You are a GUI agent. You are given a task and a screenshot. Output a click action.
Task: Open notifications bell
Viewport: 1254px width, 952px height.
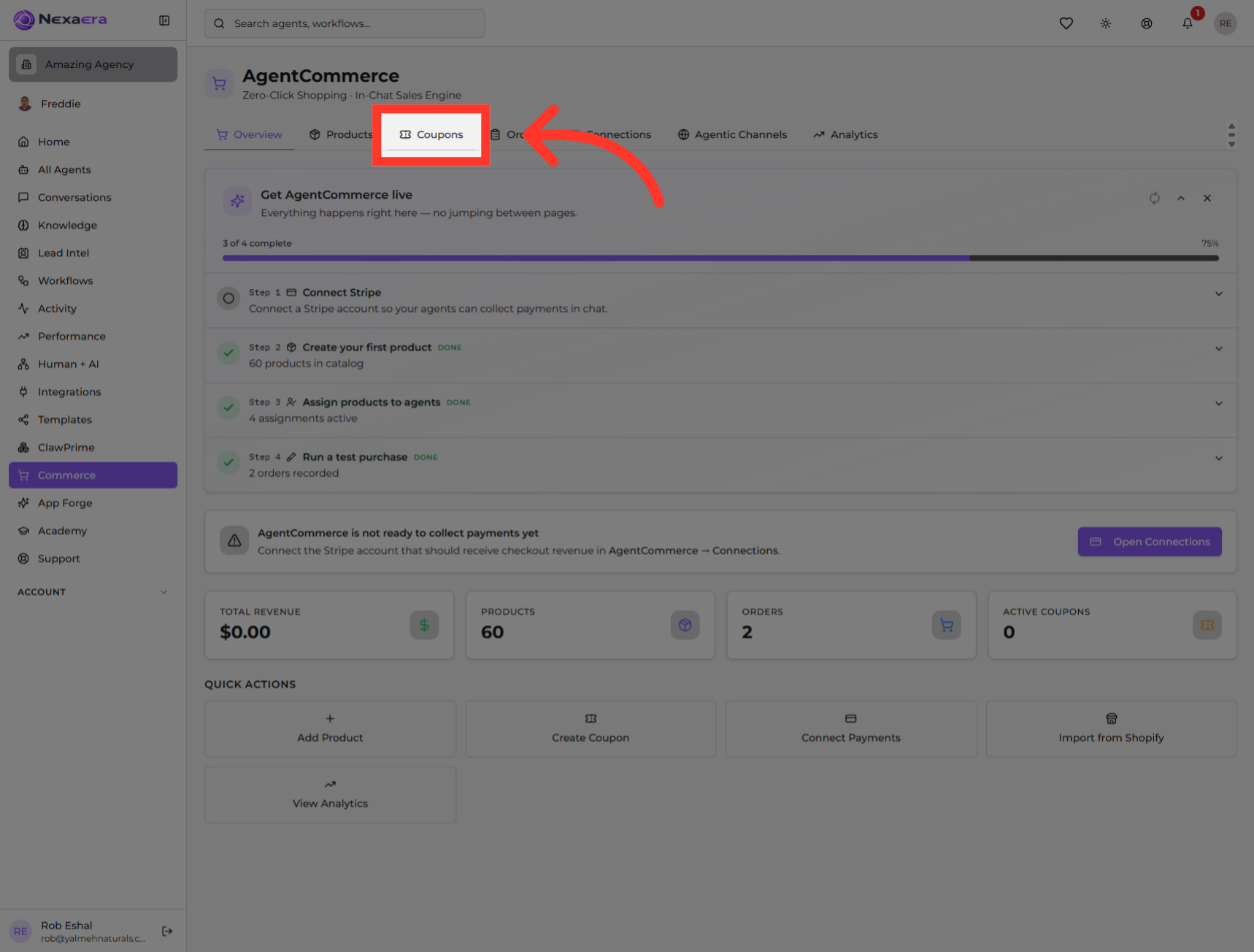(1188, 23)
